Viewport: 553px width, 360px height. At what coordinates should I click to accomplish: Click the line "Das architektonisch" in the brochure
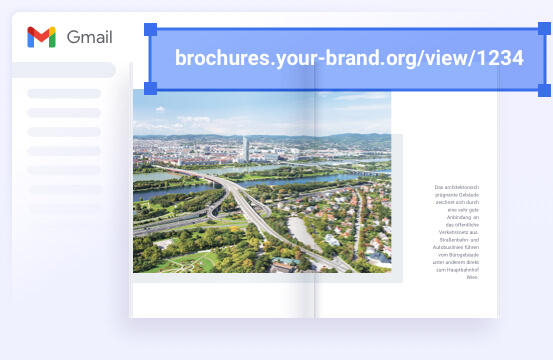pyautogui.click(x=457, y=187)
